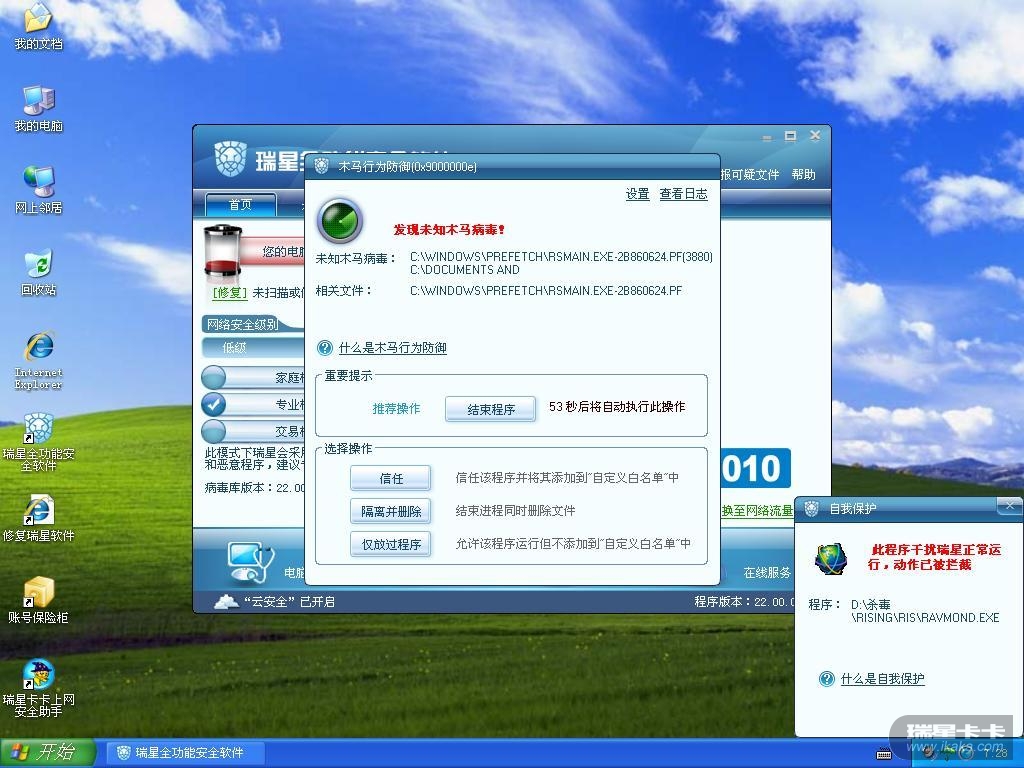Click the [修复] link in Rising window
This screenshot has width=1024, height=768.
230,293
